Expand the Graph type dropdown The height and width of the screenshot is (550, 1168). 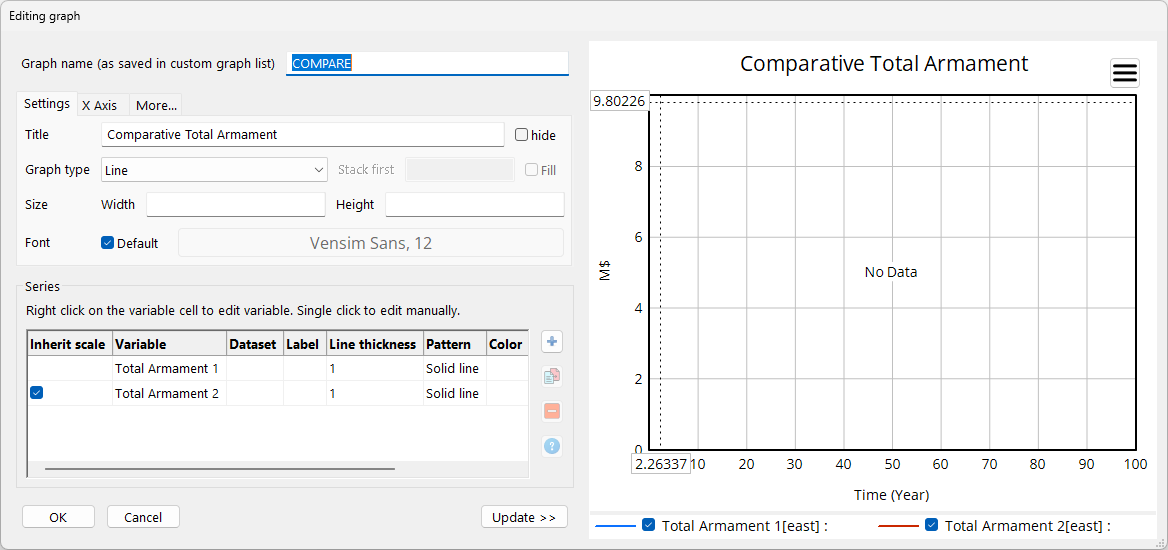pos(214,170)
